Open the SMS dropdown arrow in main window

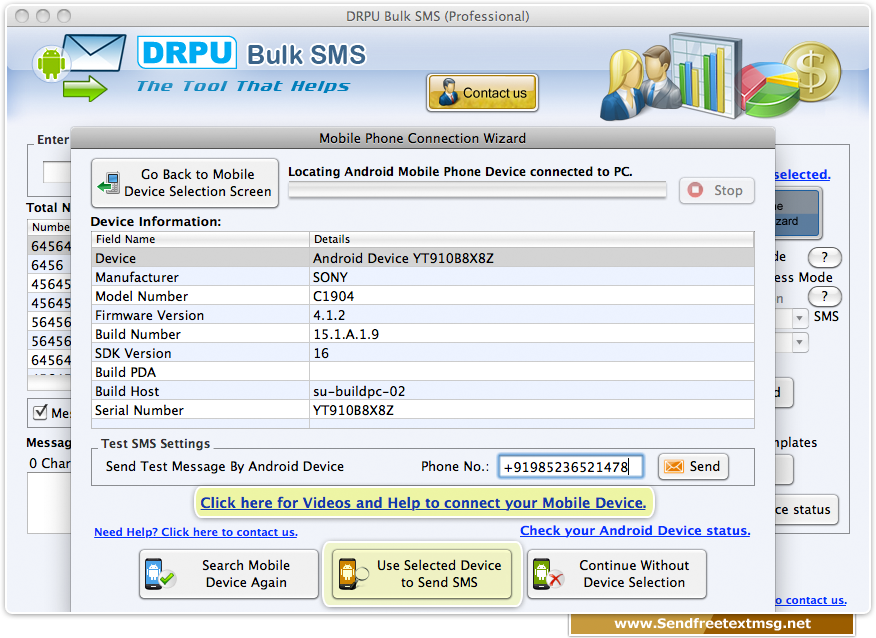click(799, 318)
